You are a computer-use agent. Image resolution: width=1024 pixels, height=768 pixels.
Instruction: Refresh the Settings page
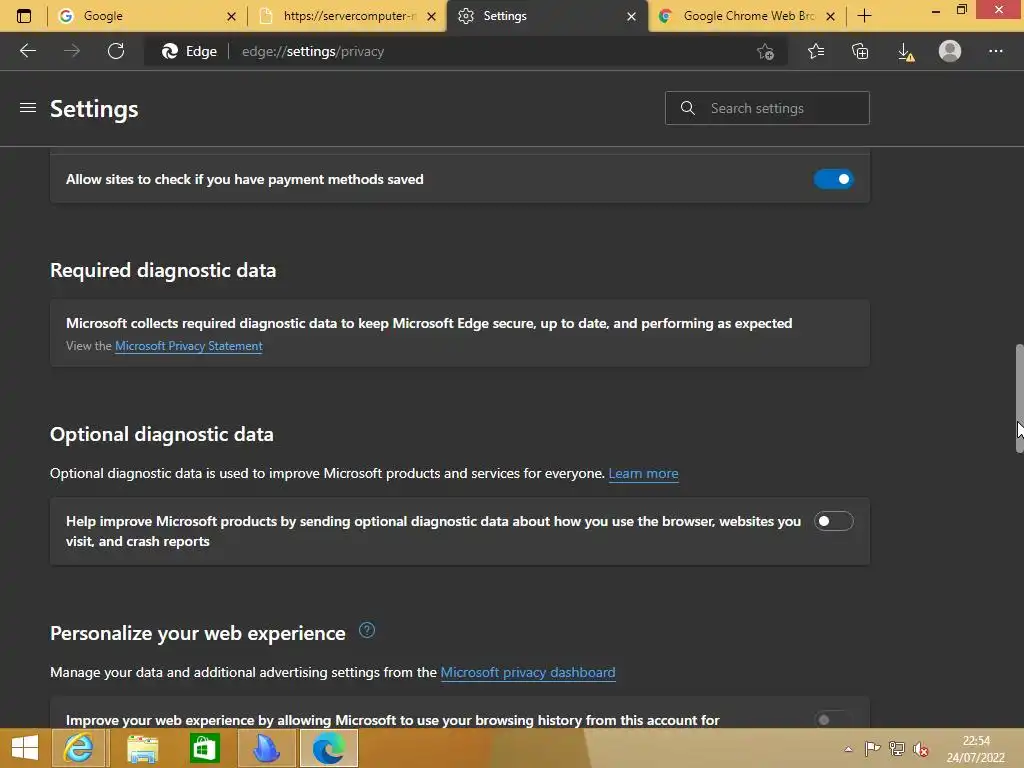[116, 51]
